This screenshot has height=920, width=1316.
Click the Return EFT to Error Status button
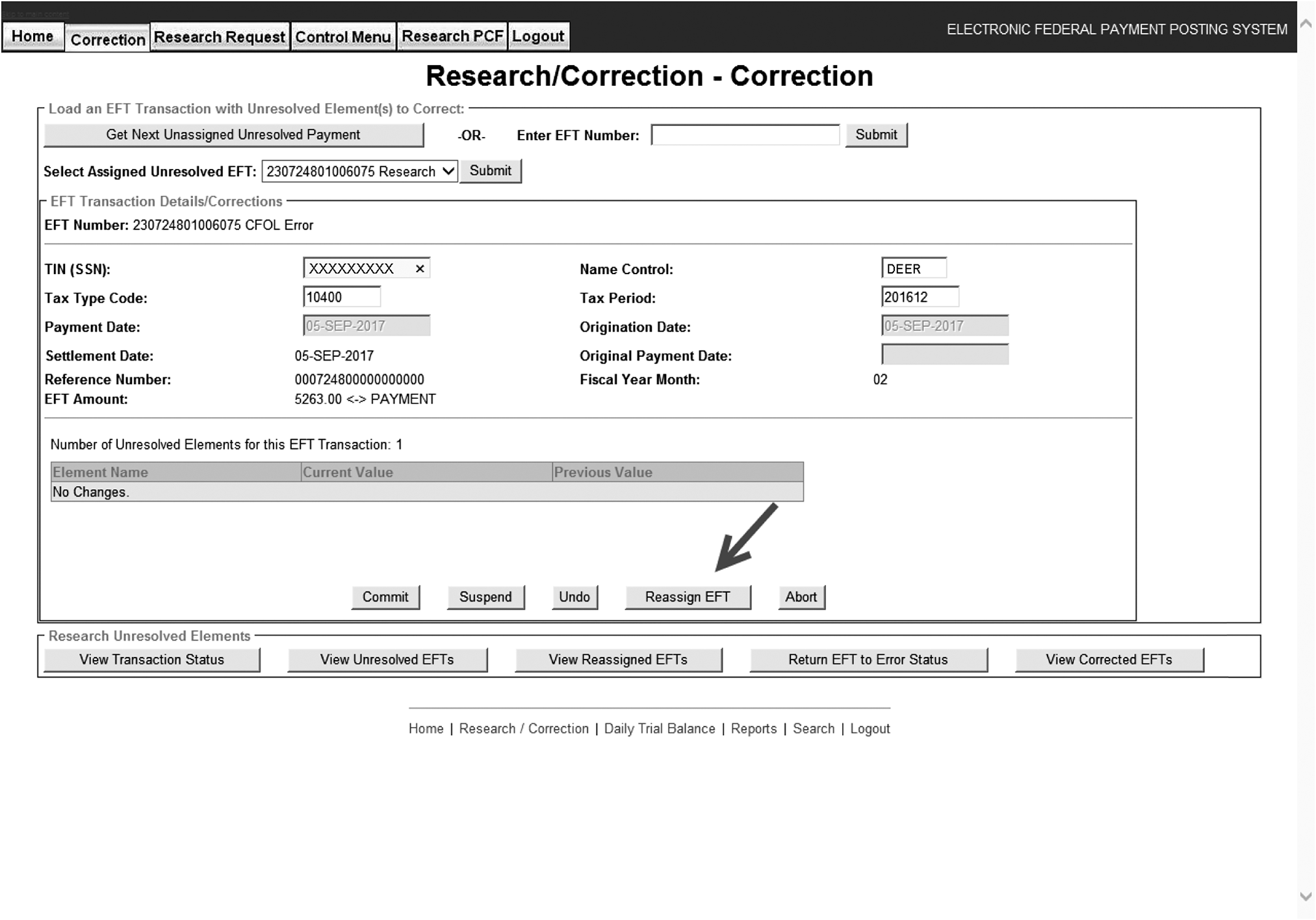[867, 660]
